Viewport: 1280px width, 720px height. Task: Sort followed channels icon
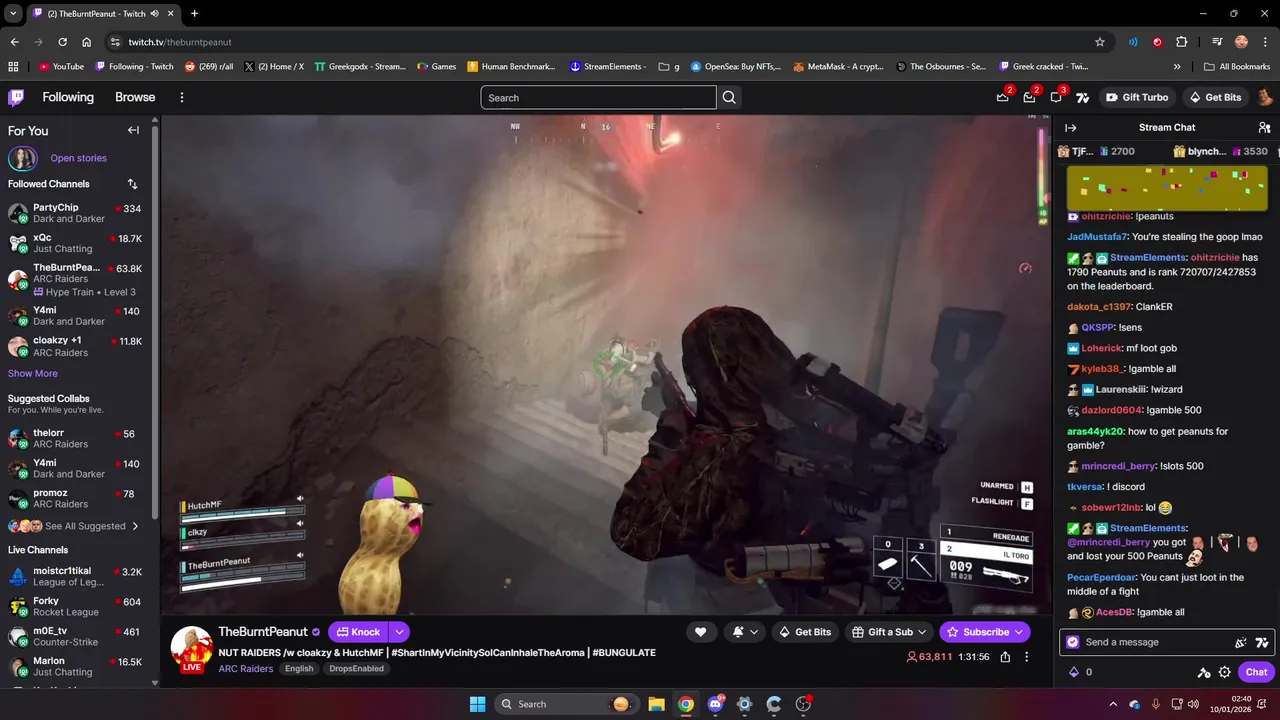[132, 184]
